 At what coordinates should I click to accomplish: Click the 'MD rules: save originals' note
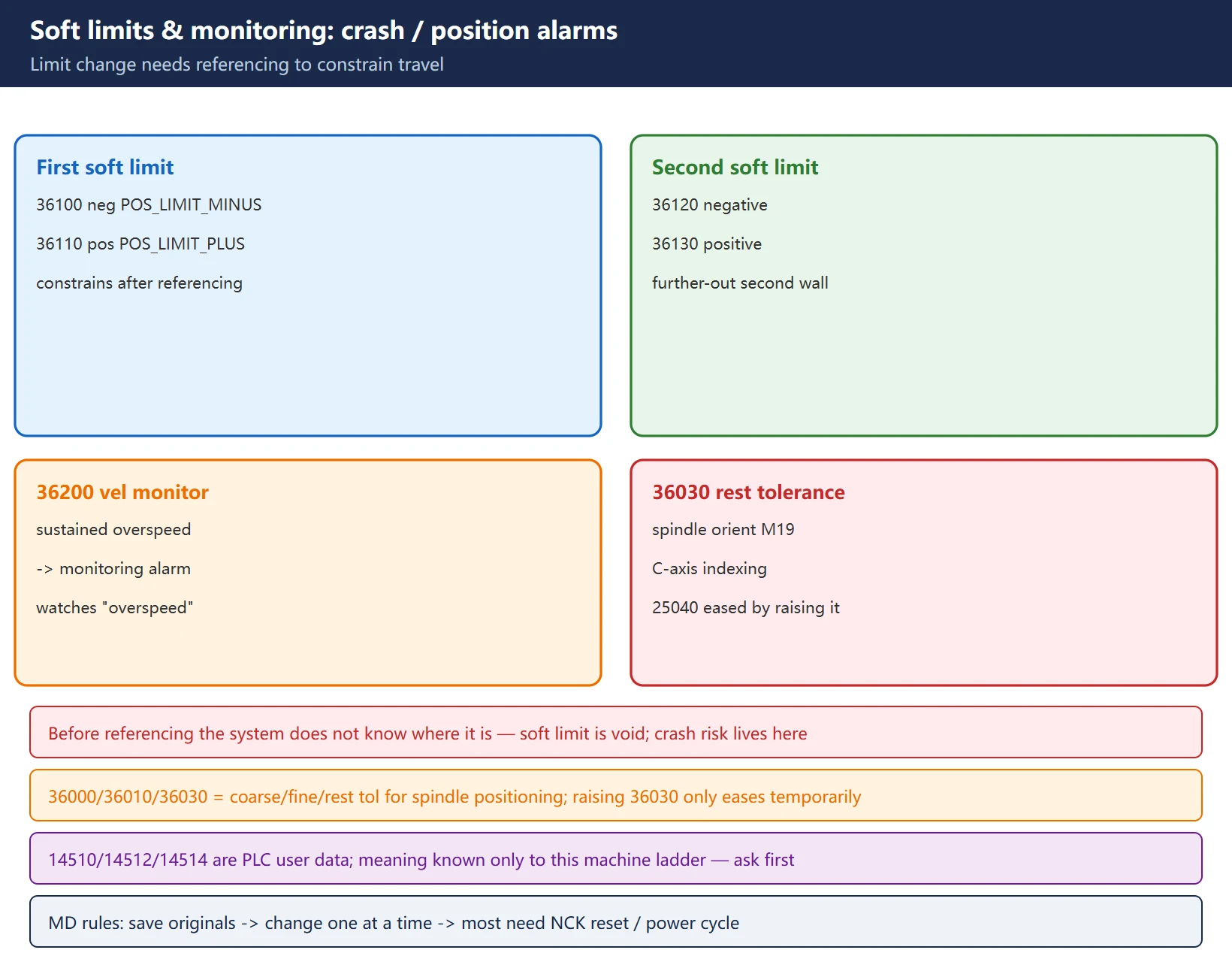click(x=616, y=921)
